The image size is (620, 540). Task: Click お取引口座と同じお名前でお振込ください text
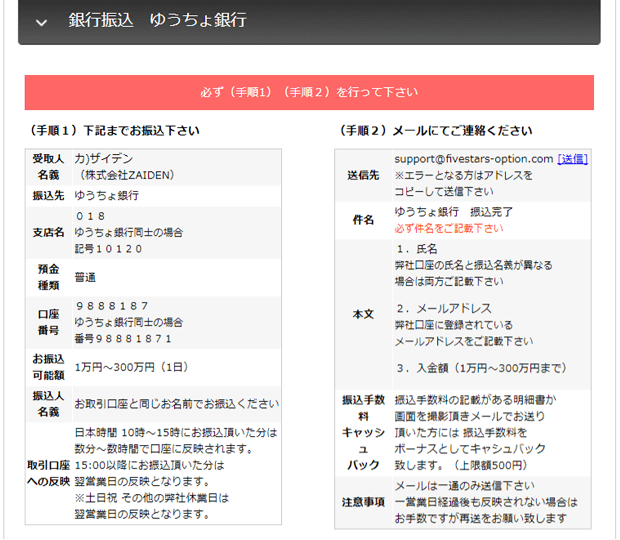177,404
